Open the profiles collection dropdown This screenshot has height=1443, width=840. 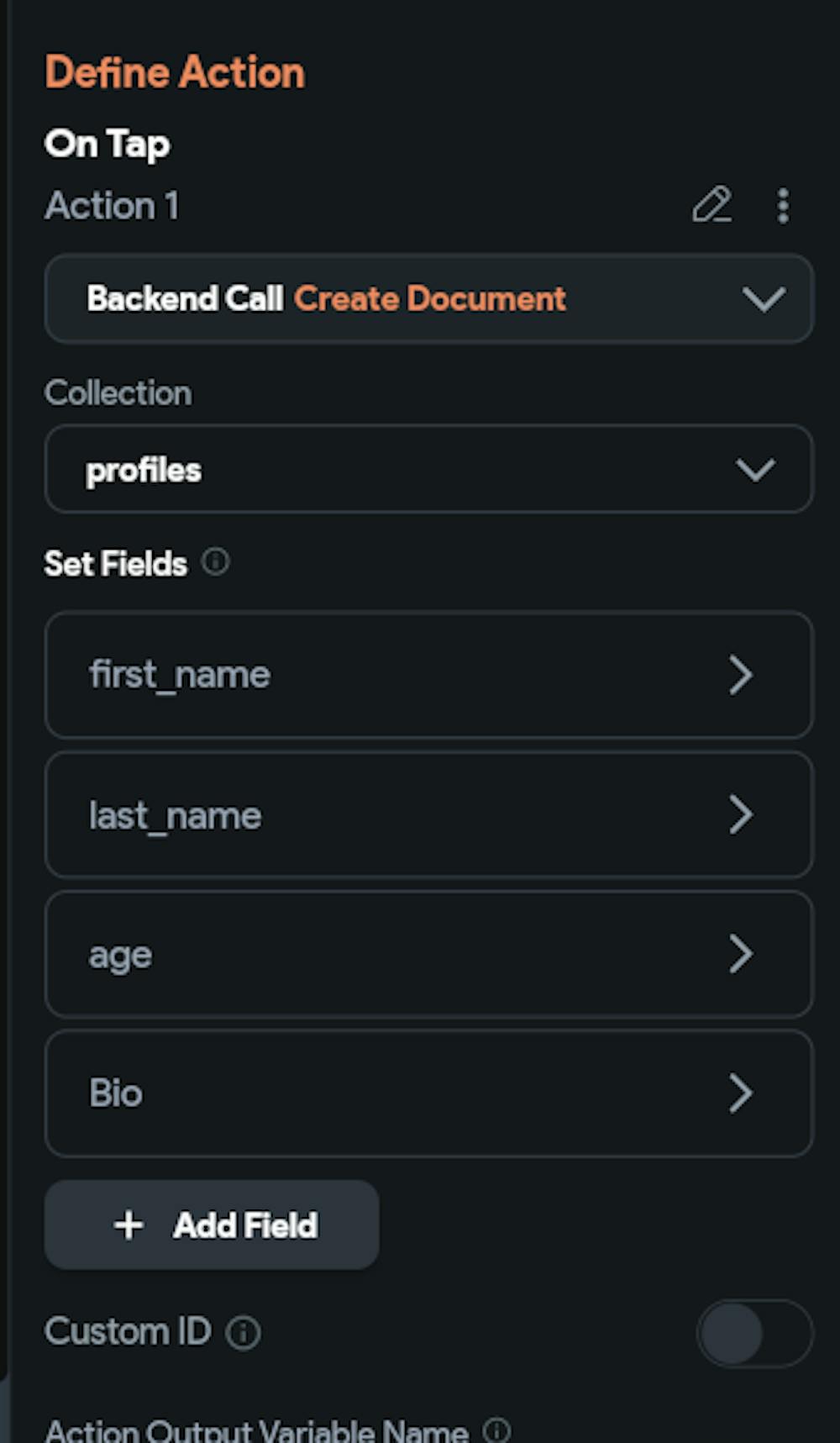[428, 469]
